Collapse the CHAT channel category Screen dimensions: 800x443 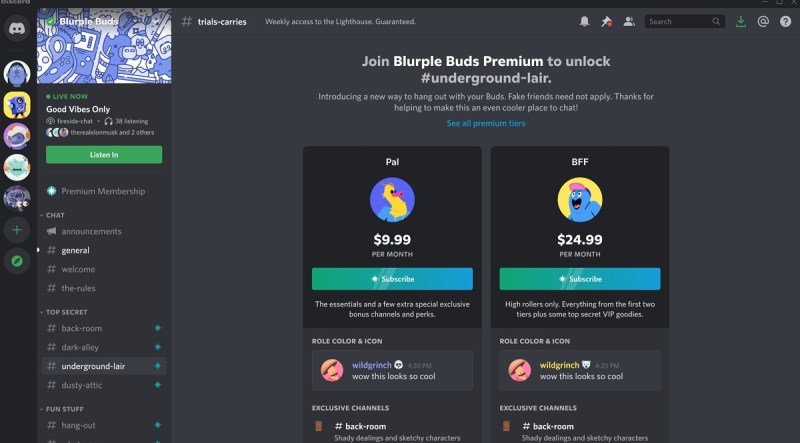(53, 215)
